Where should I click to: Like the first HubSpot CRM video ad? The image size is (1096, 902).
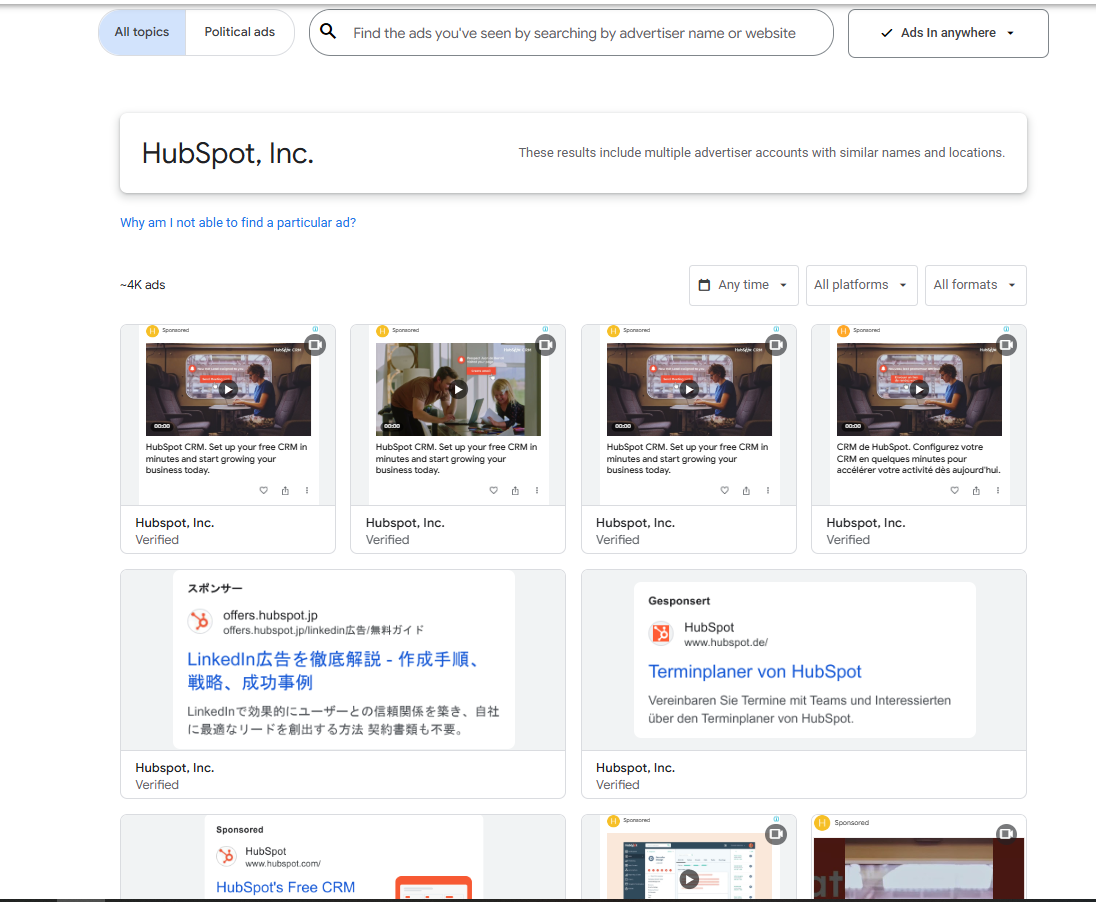tap(263, 490)
